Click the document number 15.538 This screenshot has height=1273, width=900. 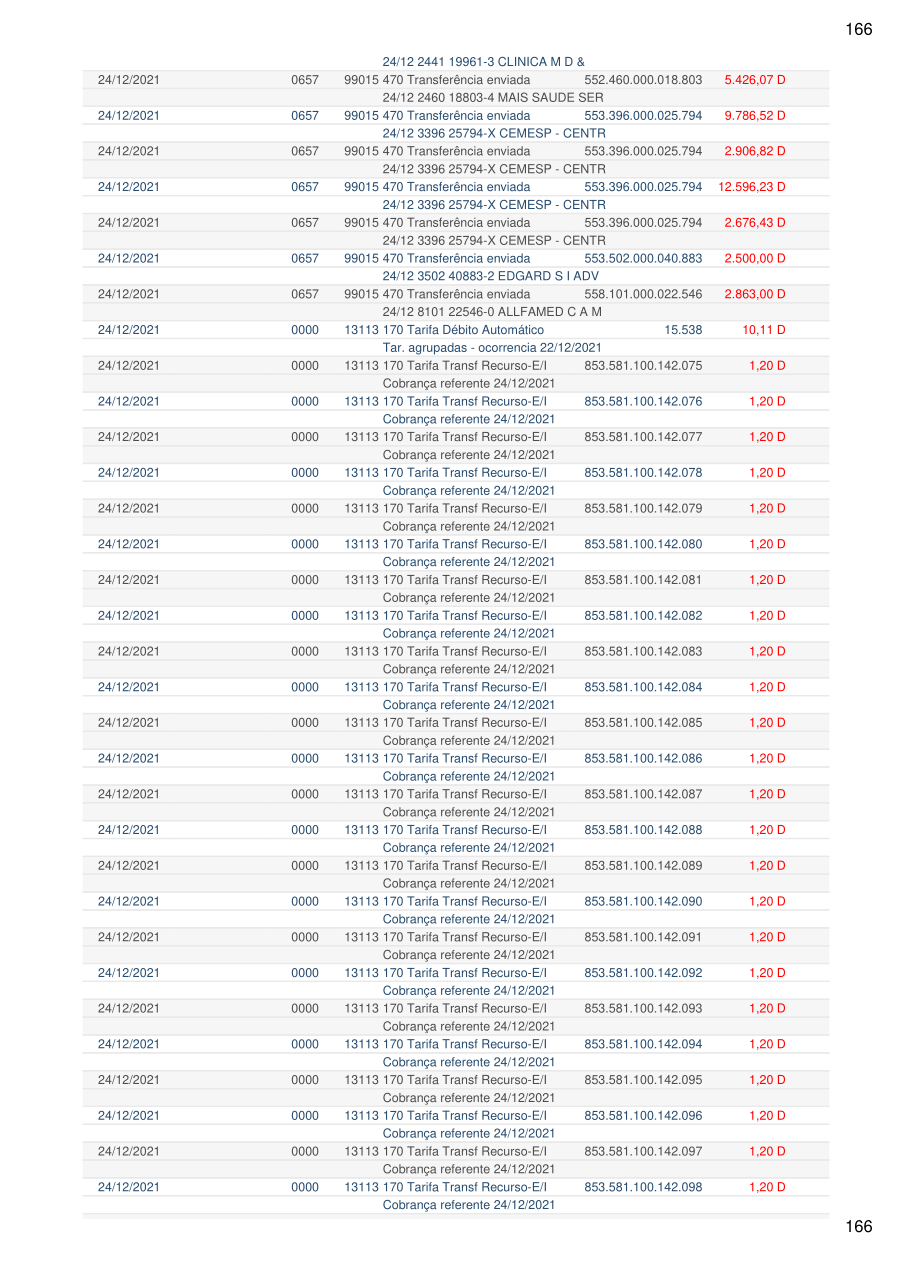682,330
